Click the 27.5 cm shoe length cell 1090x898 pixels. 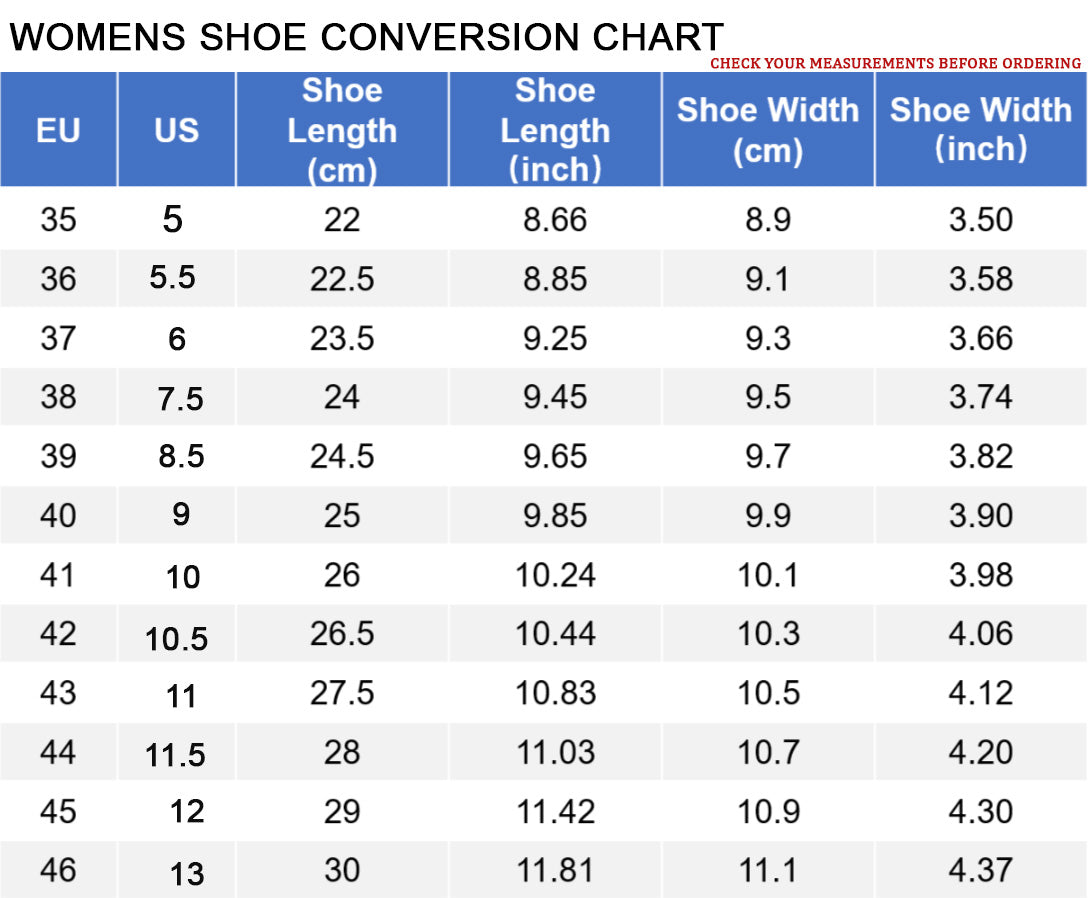(x=342, y=693)
